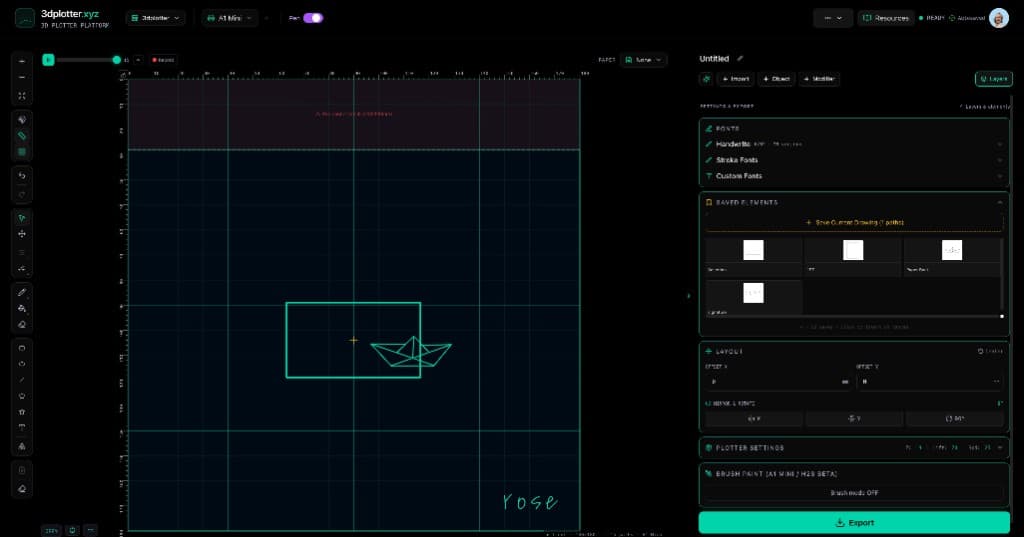Click the Offset Y input field
The width and height of the screenshot is (1024, 537).
(930, 382)
